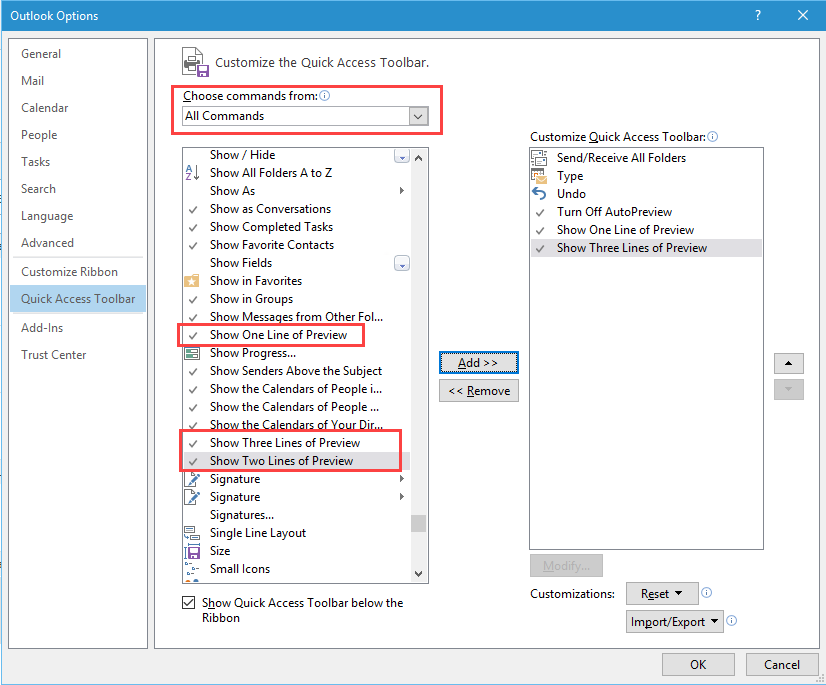Select the Show Progress icon in commands list

coord(192,353)
